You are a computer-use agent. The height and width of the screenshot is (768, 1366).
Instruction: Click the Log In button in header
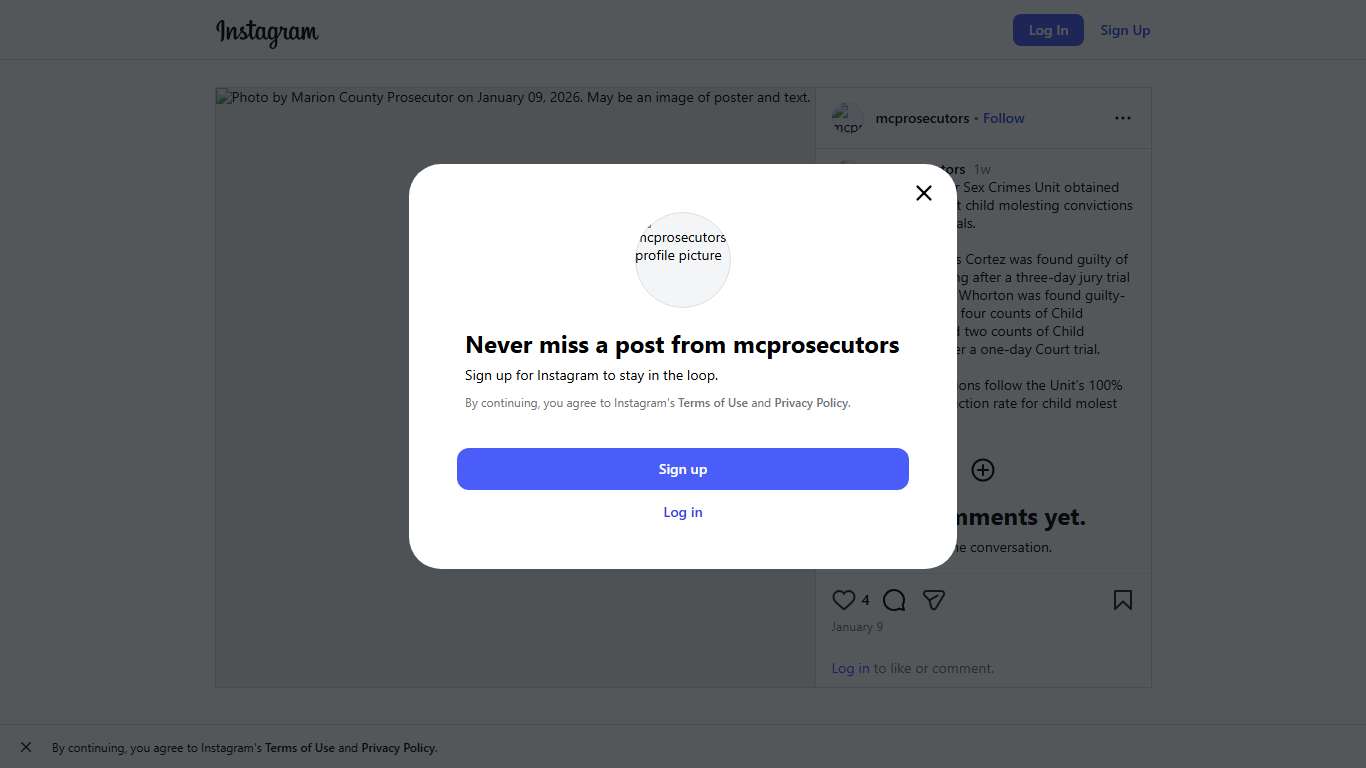[1048, 30]
